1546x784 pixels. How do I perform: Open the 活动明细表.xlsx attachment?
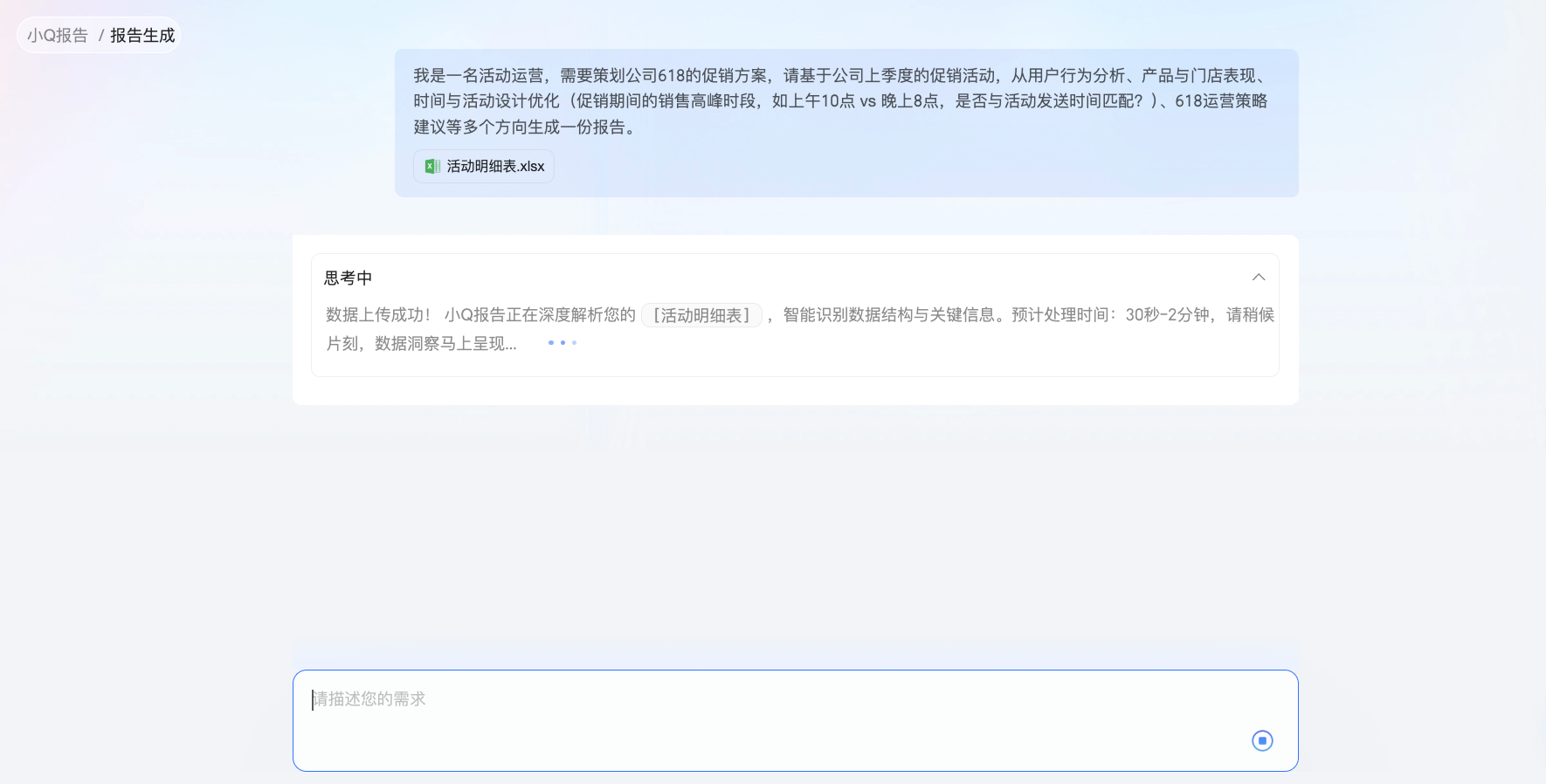click(484, 166)
